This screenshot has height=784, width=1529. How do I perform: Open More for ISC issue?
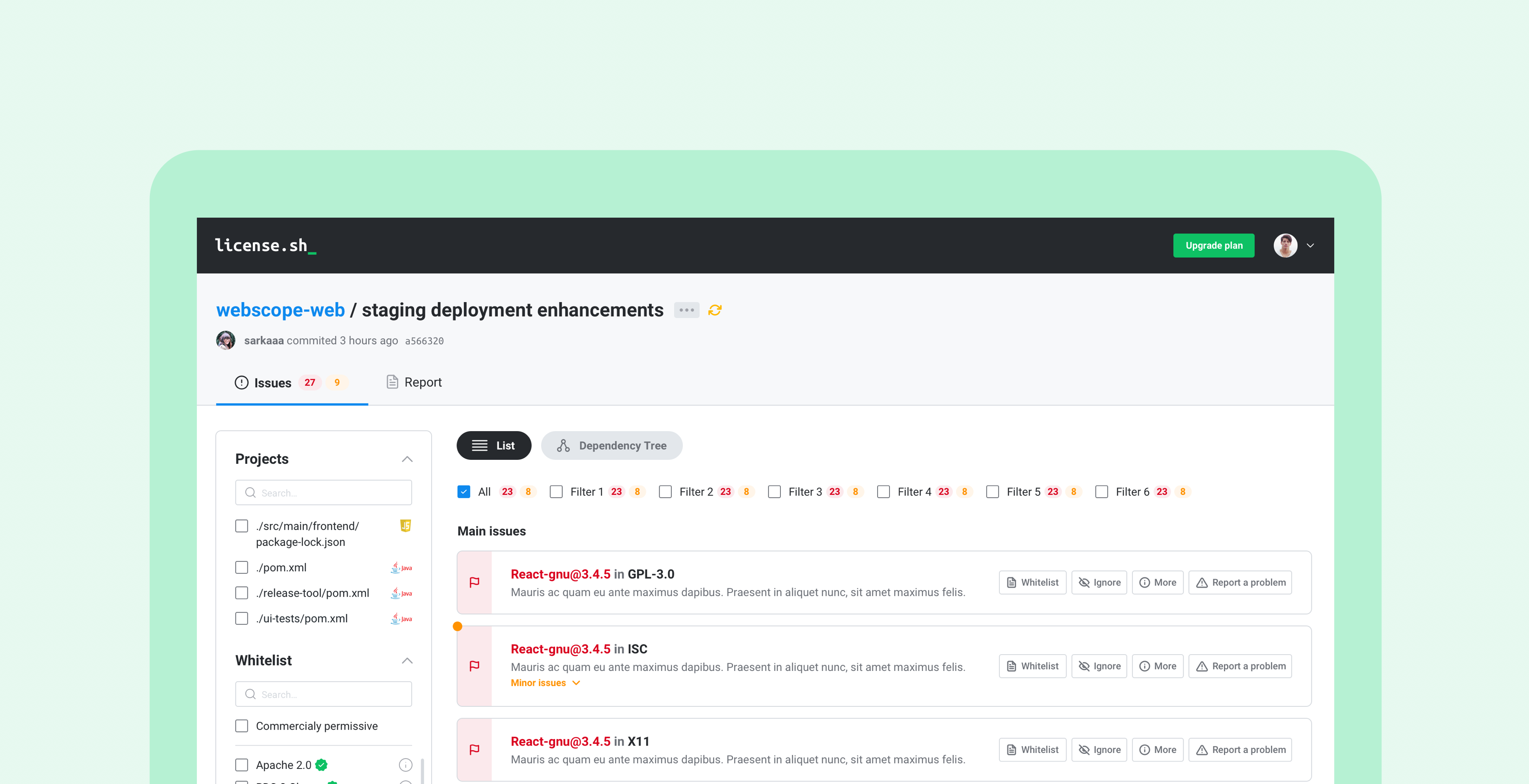1158,666
